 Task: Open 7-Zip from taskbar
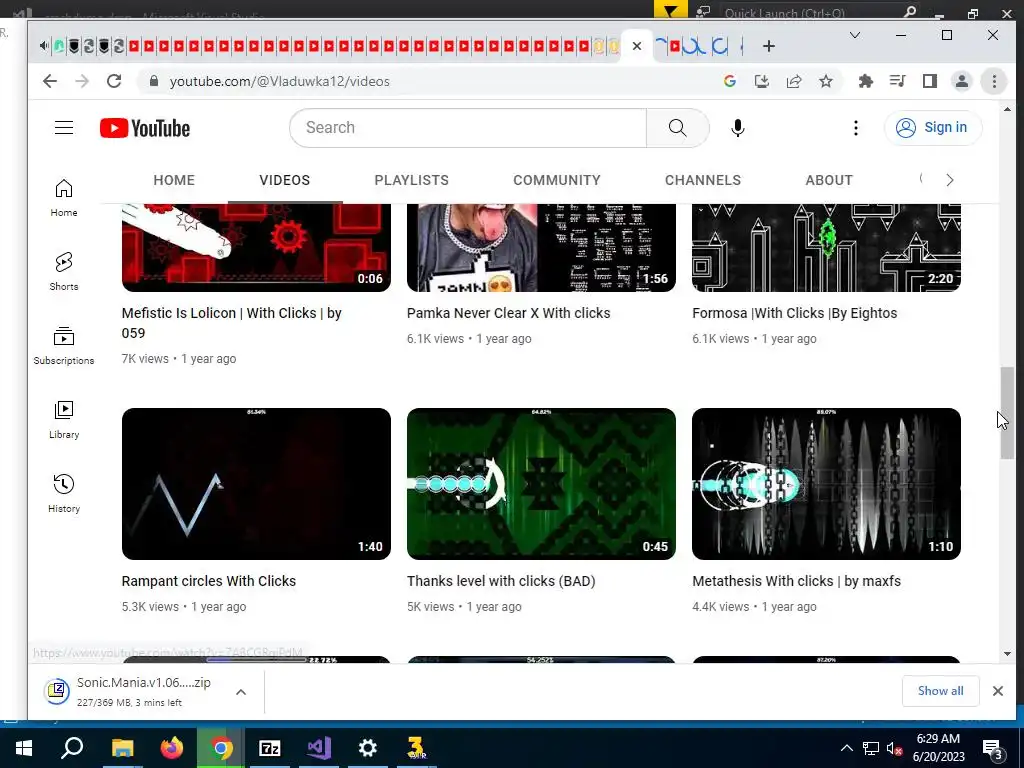point(270,748)
